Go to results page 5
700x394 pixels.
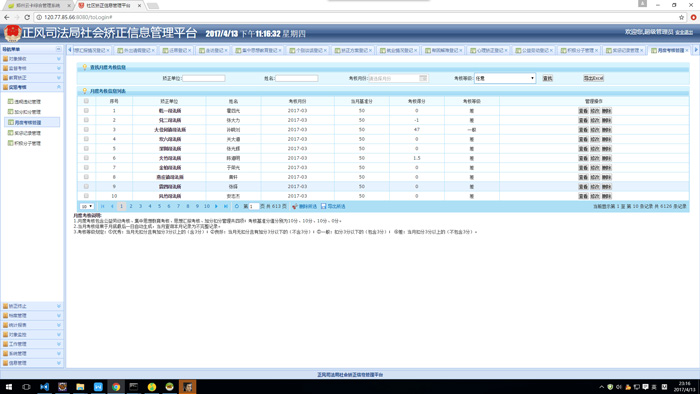159,206
